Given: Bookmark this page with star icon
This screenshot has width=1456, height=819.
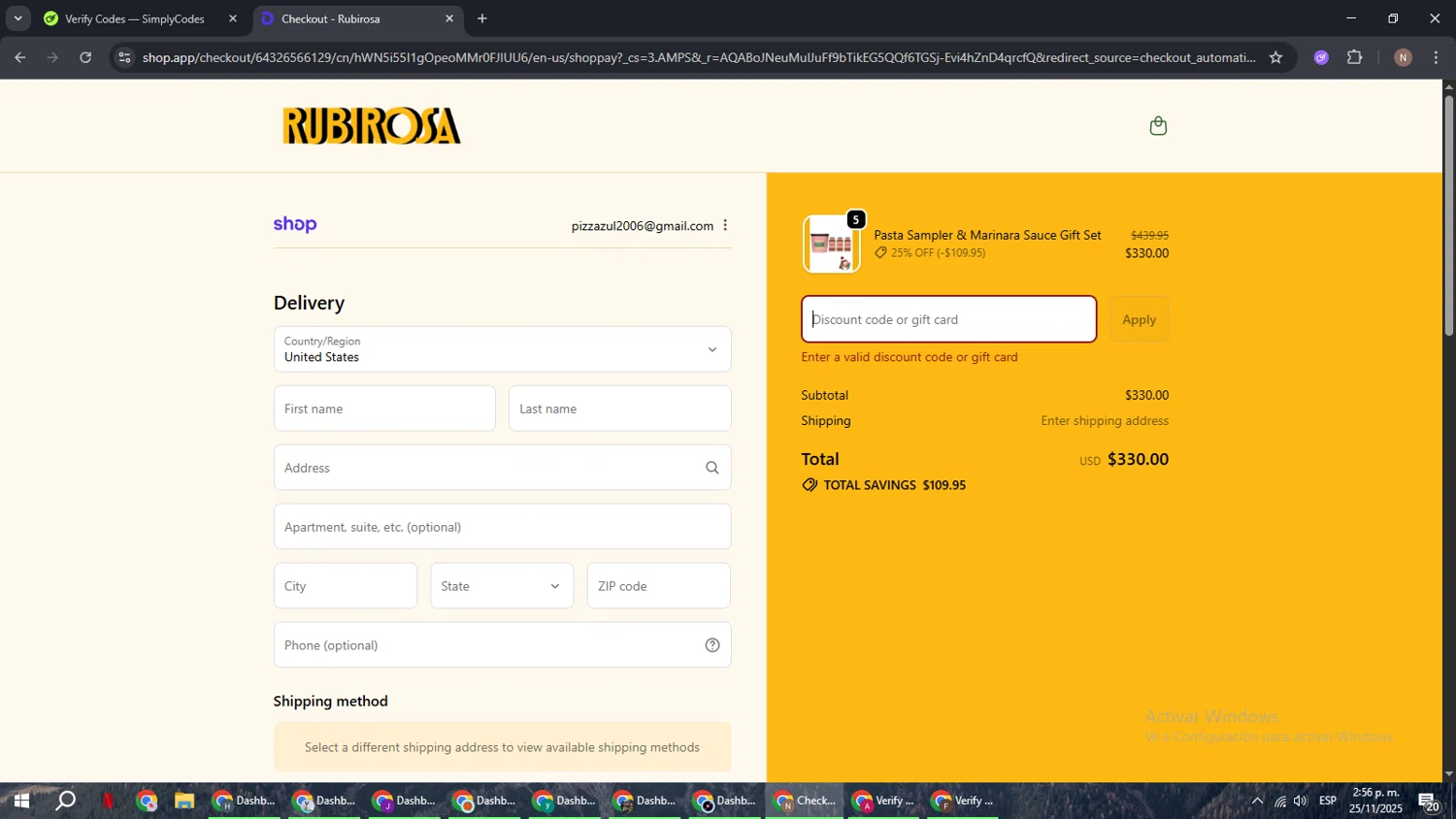Looking at the screenshot, I should pos(1275,57).
